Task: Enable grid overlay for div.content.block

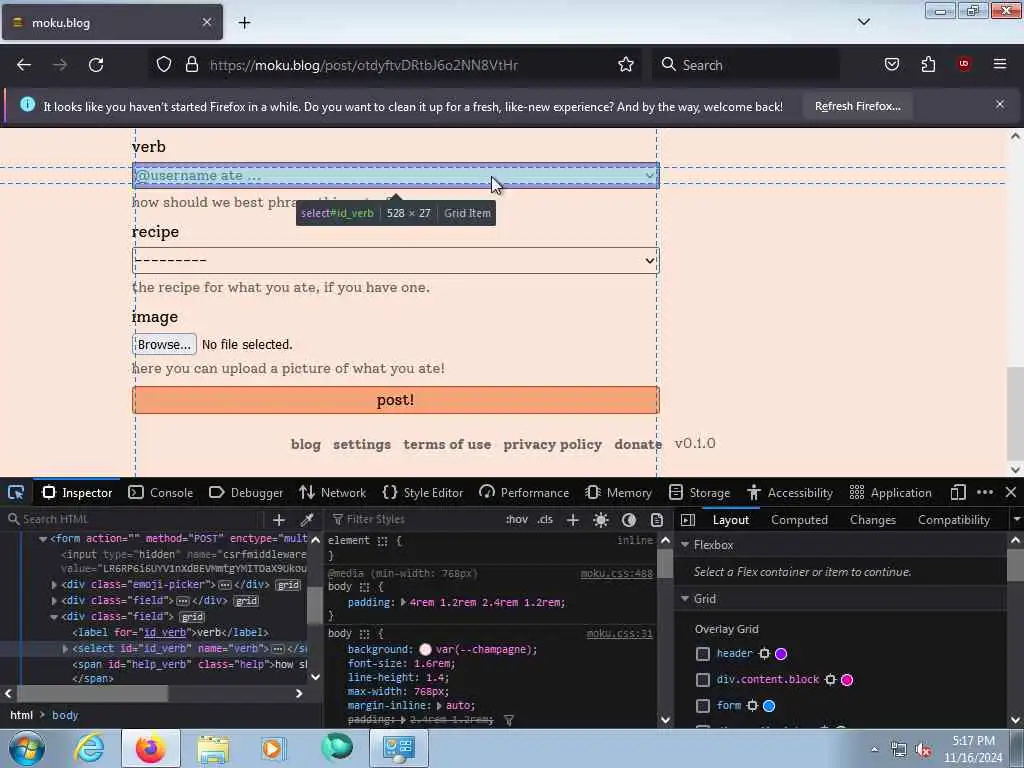Action: click(703, 680)
